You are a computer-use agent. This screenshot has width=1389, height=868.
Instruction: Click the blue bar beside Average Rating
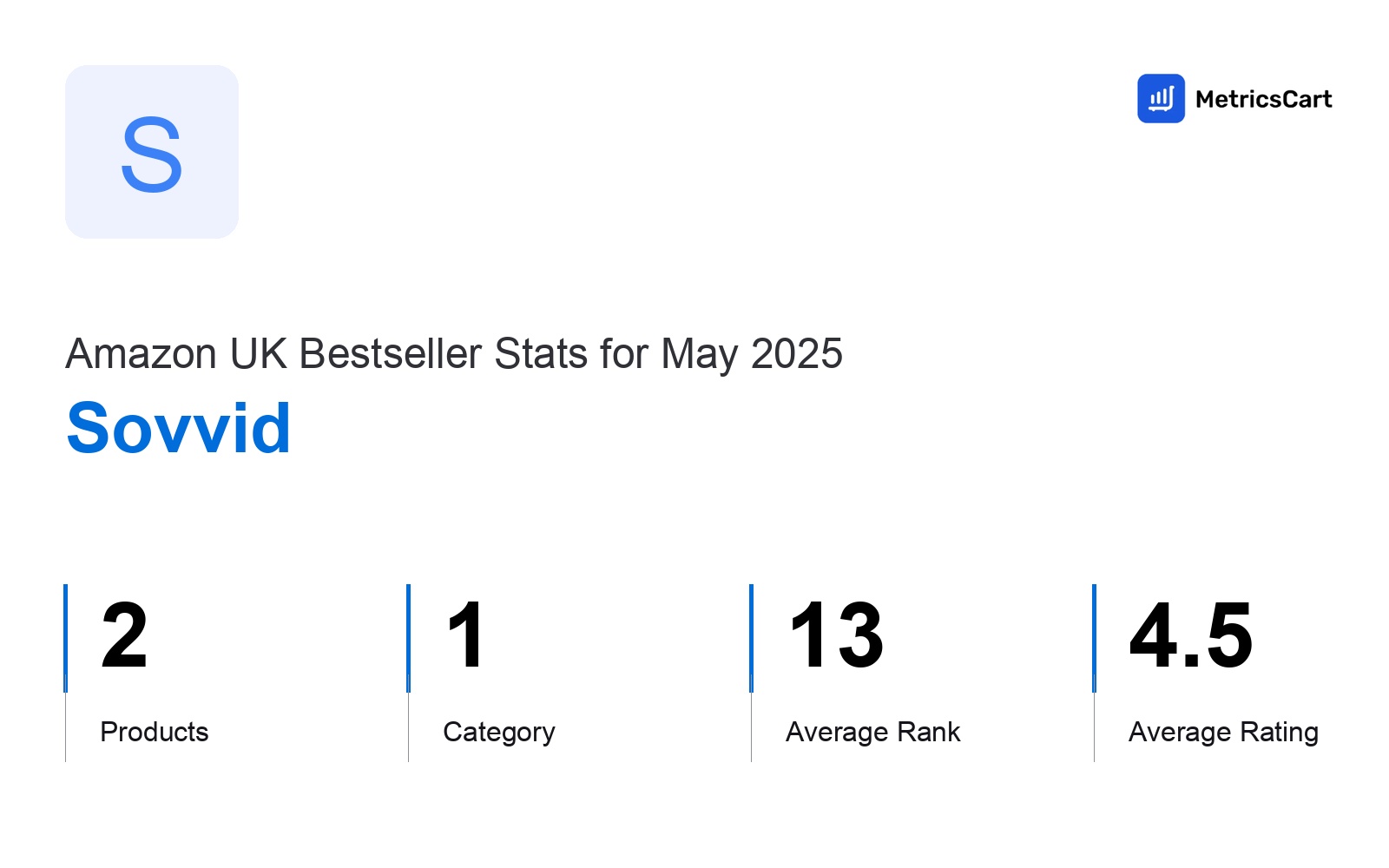tap(1094, 638)
